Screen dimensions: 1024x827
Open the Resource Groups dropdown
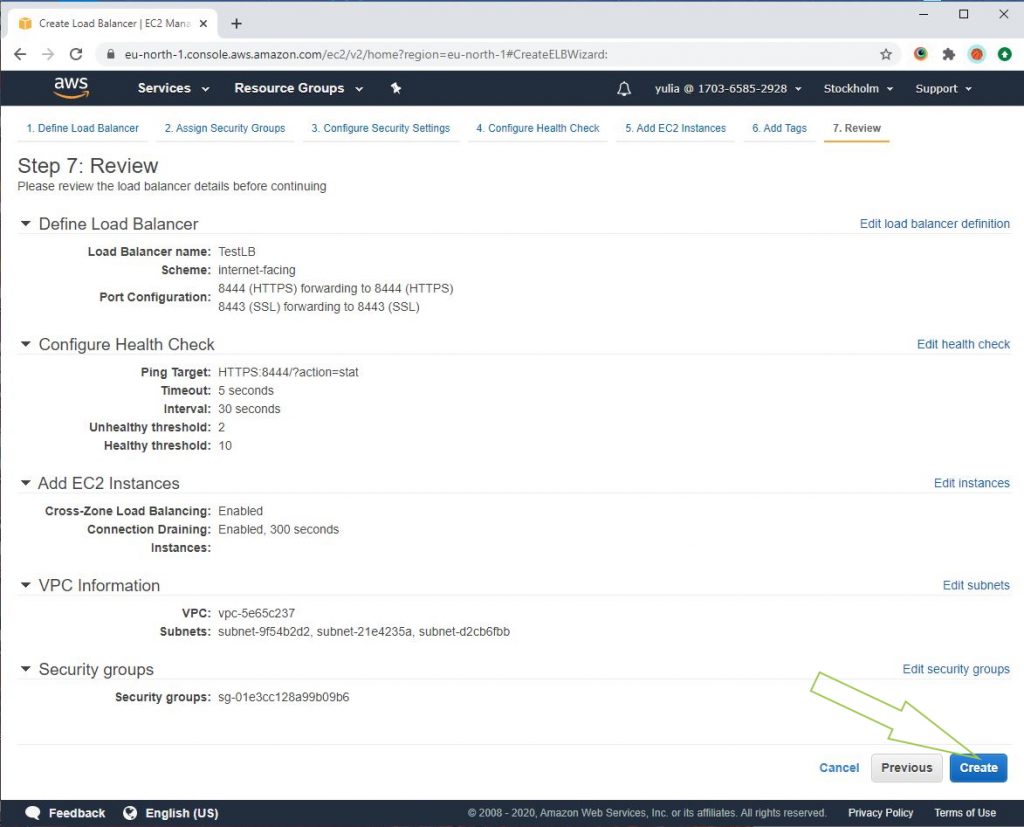[x=298, y=88]
